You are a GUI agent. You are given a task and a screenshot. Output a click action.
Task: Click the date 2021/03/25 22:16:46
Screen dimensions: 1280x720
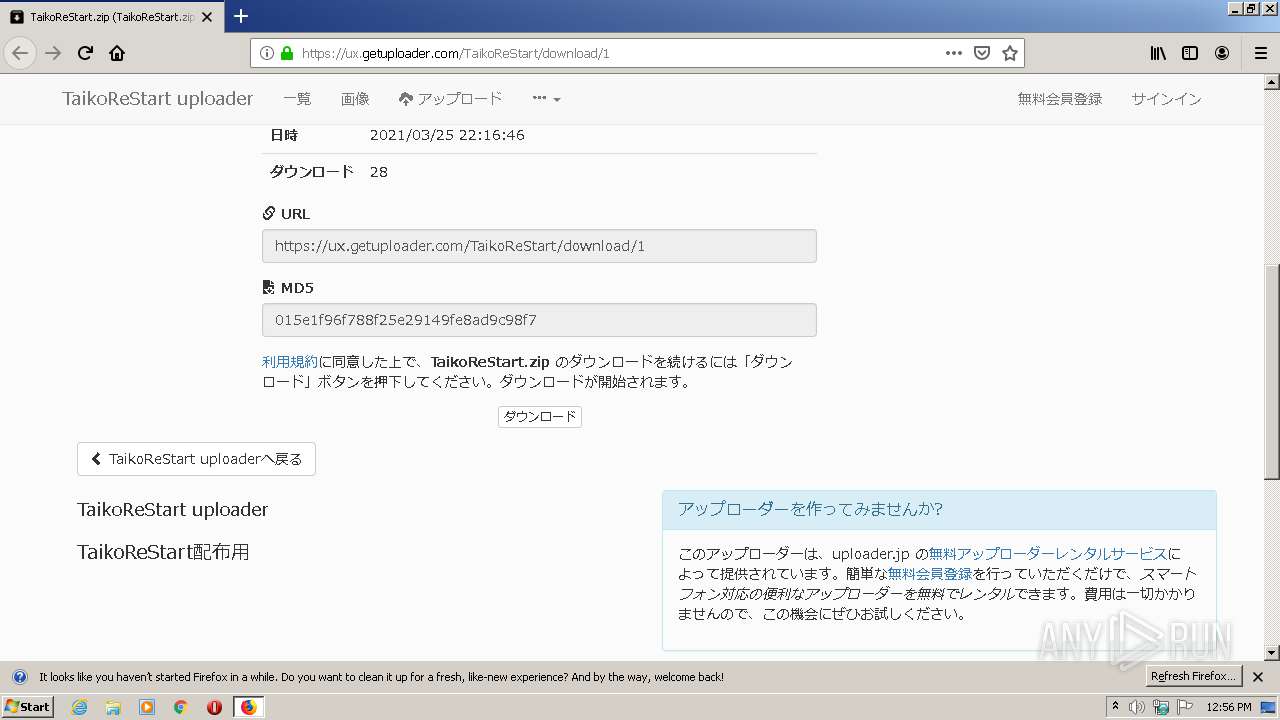447,135
